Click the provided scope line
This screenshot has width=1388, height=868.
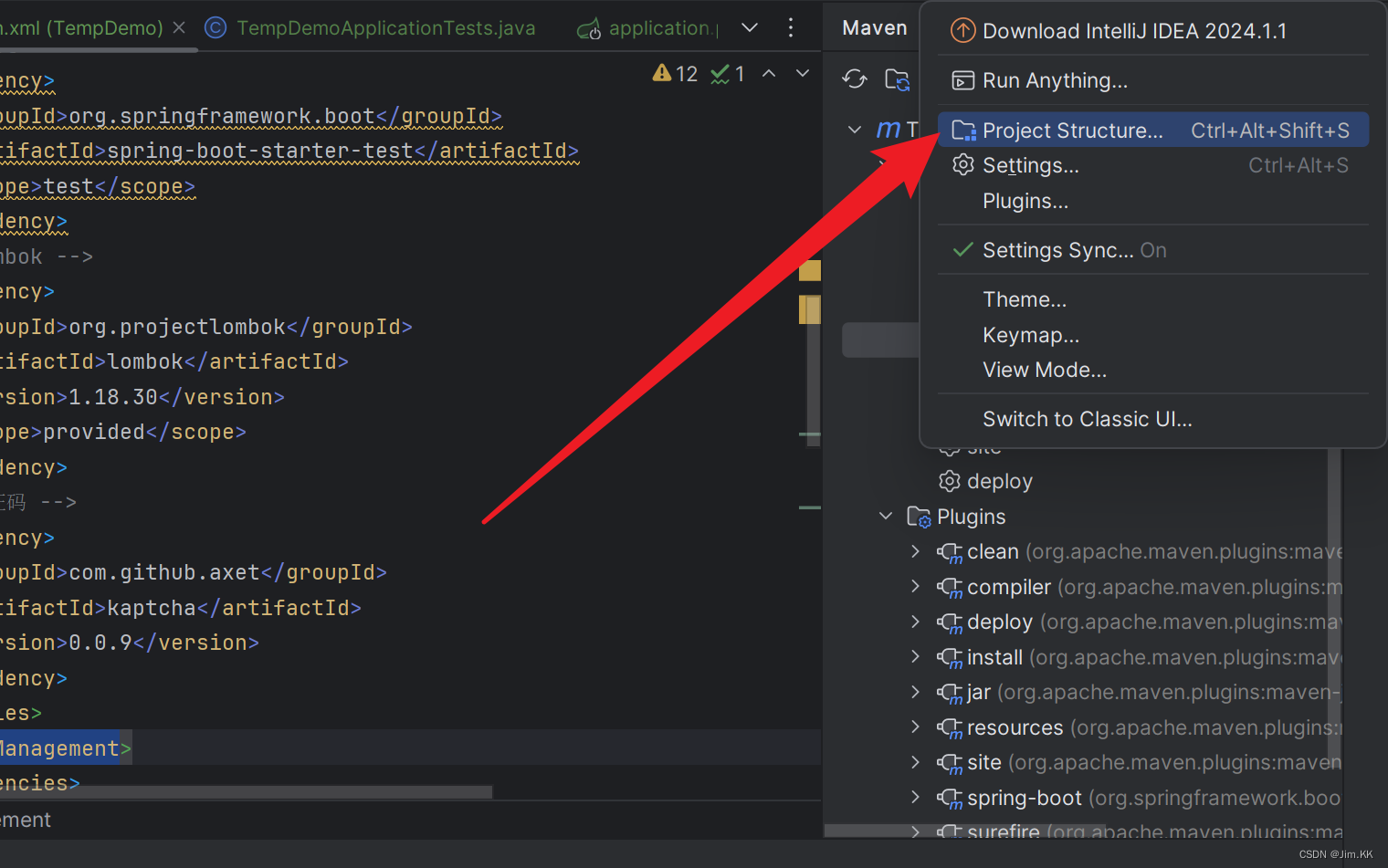pyautogui.click(x=123, y=432)
